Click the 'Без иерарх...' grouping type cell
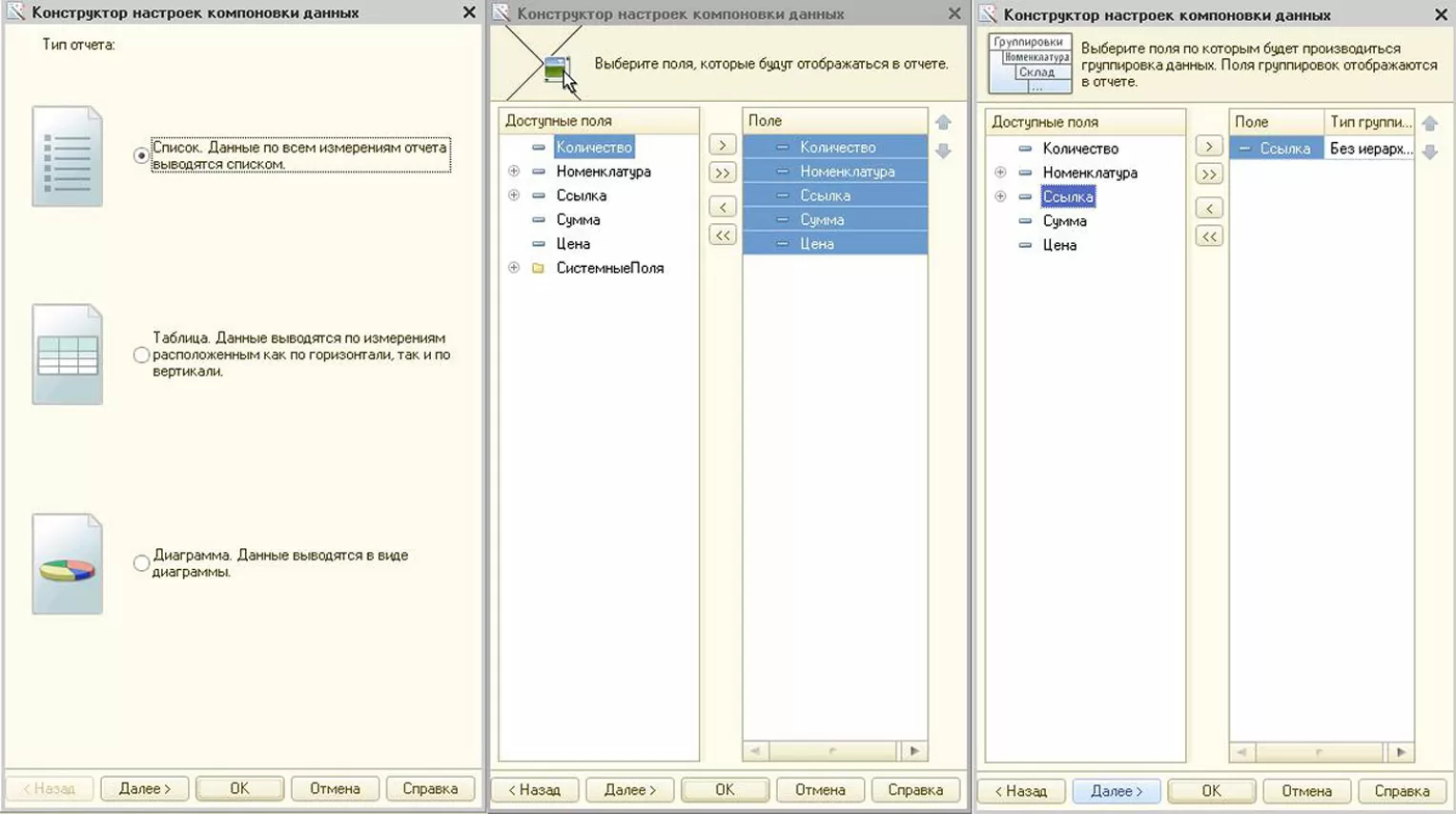1456x814 pixels. click(1369, 149)
